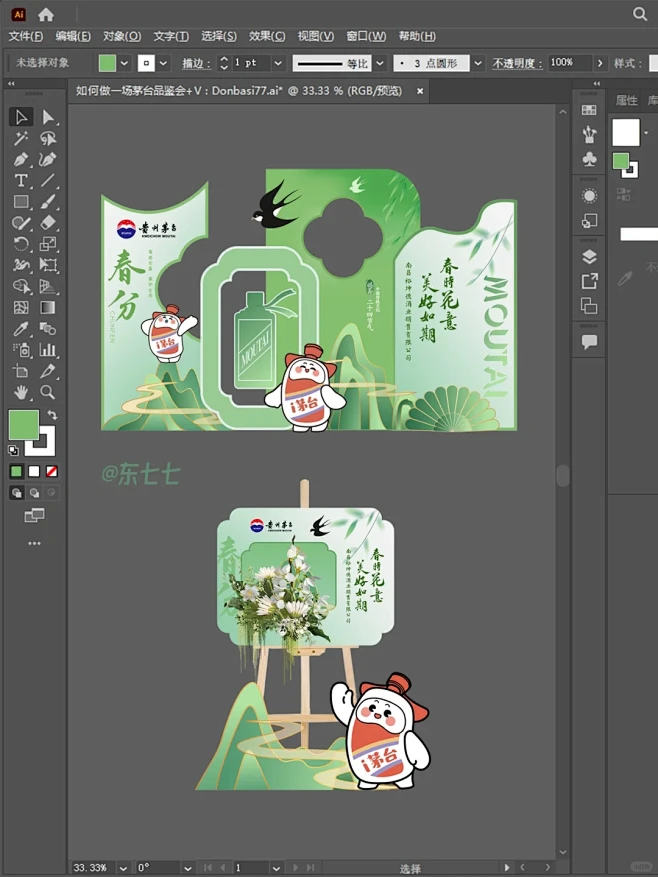Pick the Eyedropper tool
This screenshot has height=877, width=658.
click(x=21, y=329)
